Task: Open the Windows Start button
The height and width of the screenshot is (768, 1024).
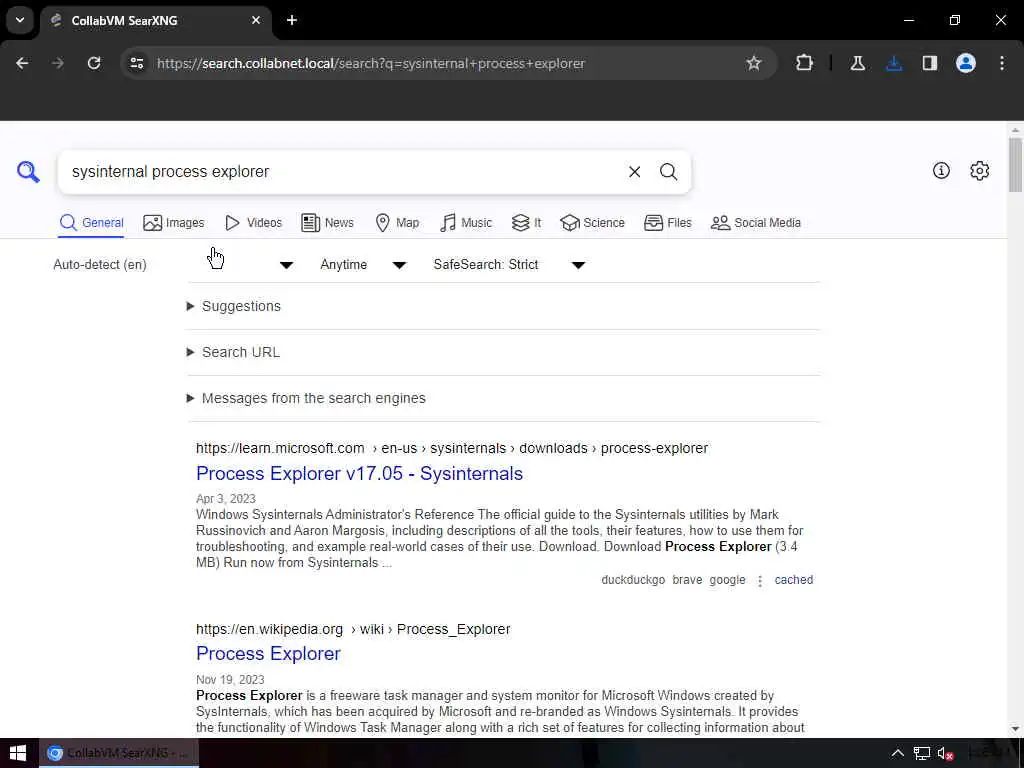Action: (x=18, y=753)
